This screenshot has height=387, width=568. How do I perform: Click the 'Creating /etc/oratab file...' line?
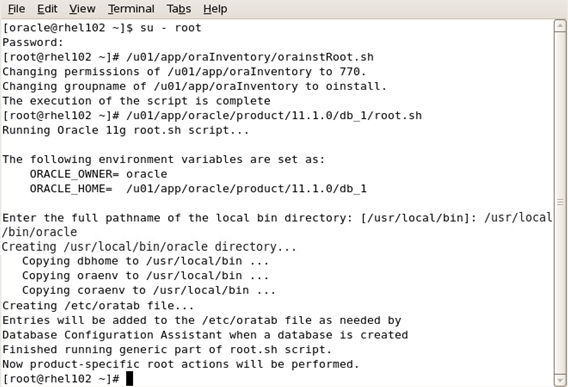pyautogui.click(x=98, y=305)
